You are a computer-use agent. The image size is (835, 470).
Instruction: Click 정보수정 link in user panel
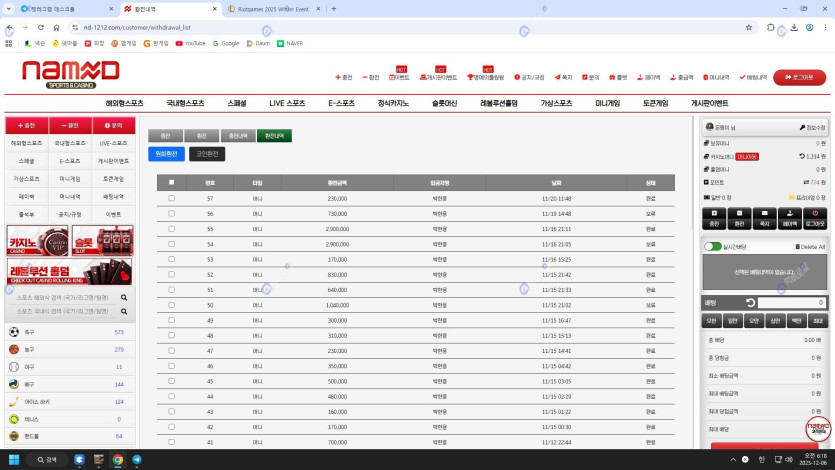click(813, 128)
